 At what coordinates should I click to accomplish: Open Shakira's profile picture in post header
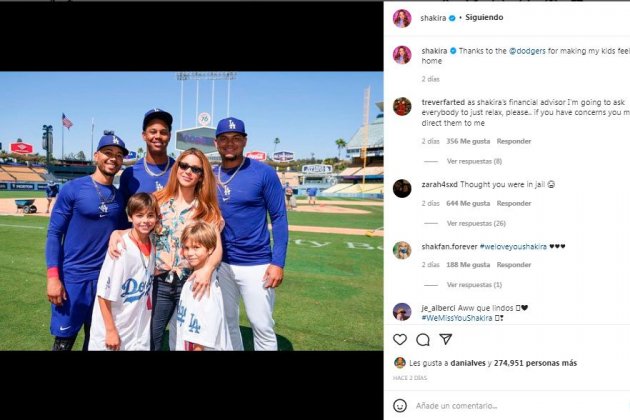pos(402,18)
